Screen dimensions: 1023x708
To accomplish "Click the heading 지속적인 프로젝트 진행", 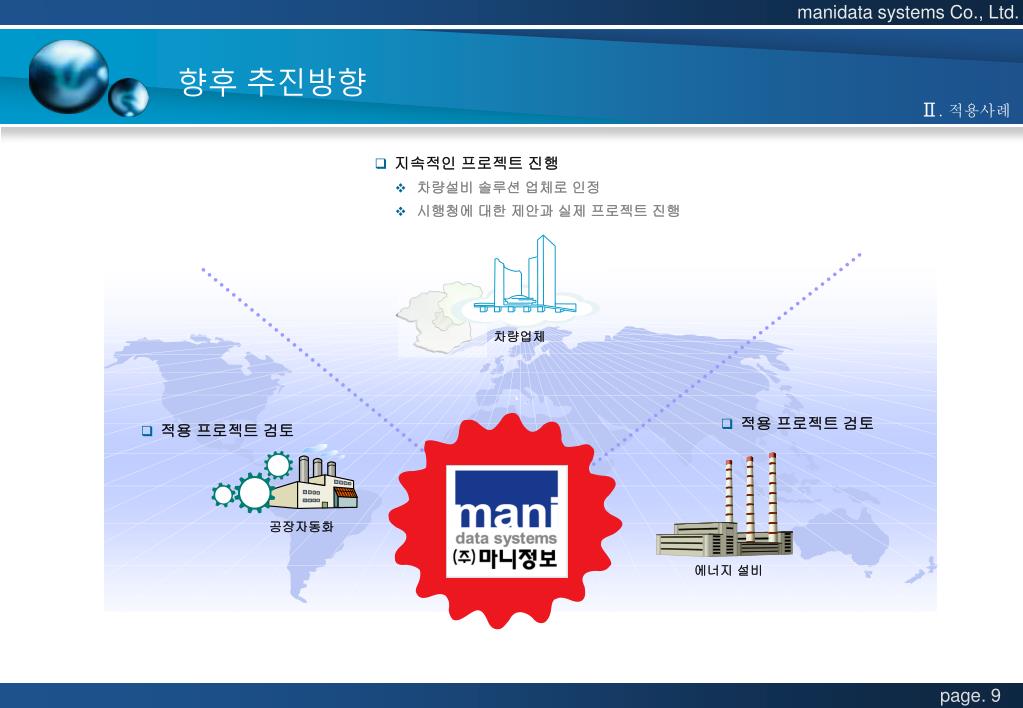I will [477, 163].
